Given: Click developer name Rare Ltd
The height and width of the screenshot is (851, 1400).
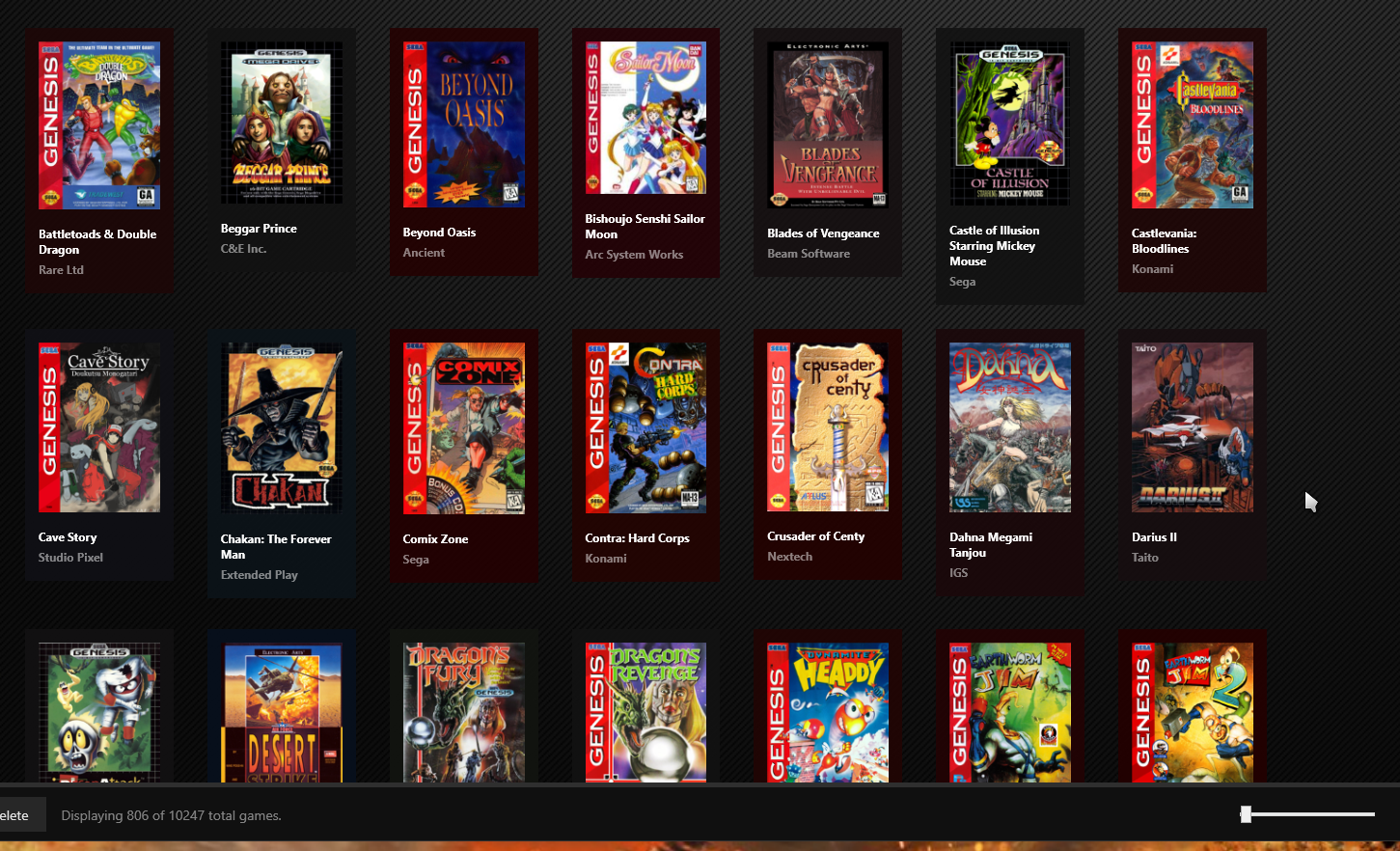Looking at the screenshot, I should coord(61,270).
